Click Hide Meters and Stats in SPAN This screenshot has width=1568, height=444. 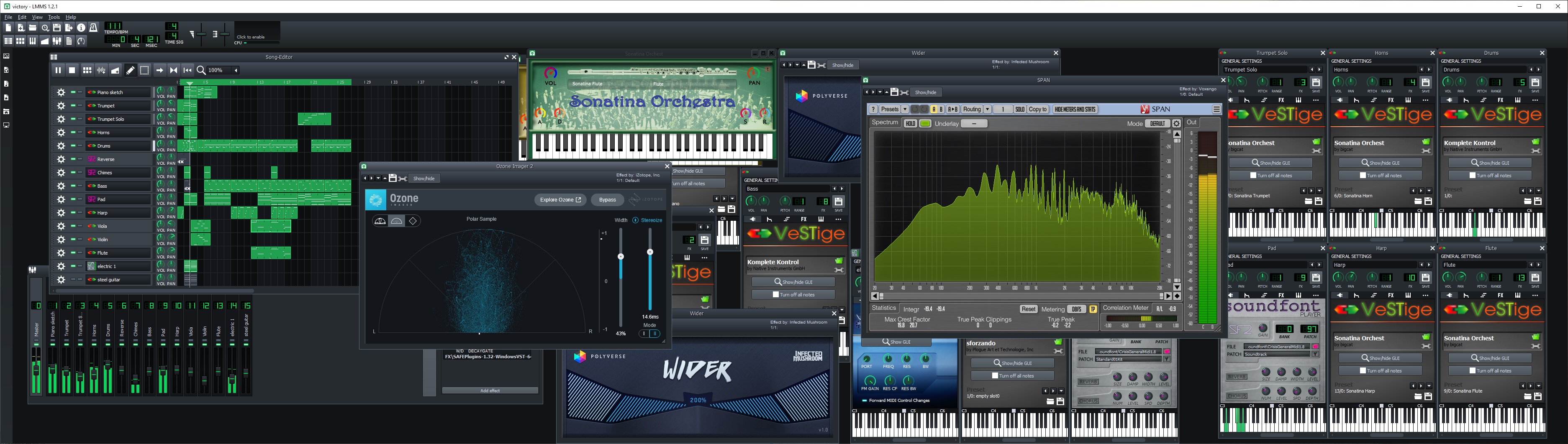click(x=1075, y=110)
